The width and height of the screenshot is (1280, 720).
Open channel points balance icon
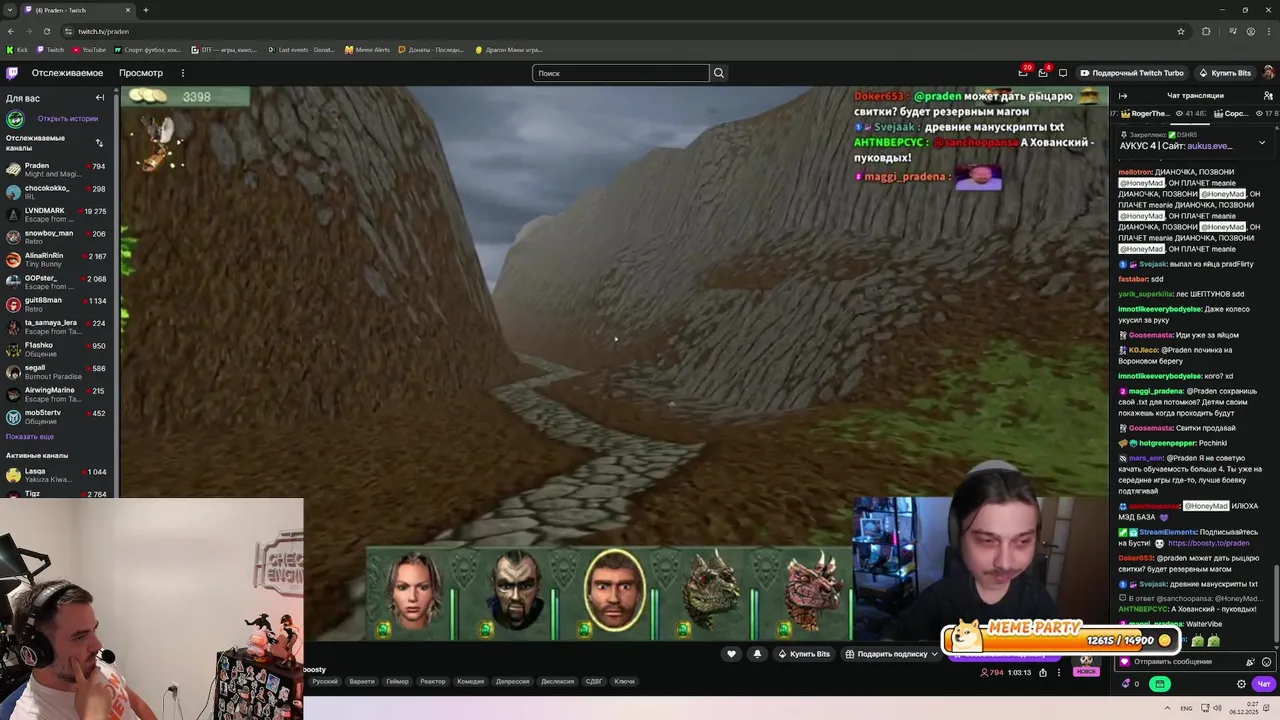tap(1130, 684)
